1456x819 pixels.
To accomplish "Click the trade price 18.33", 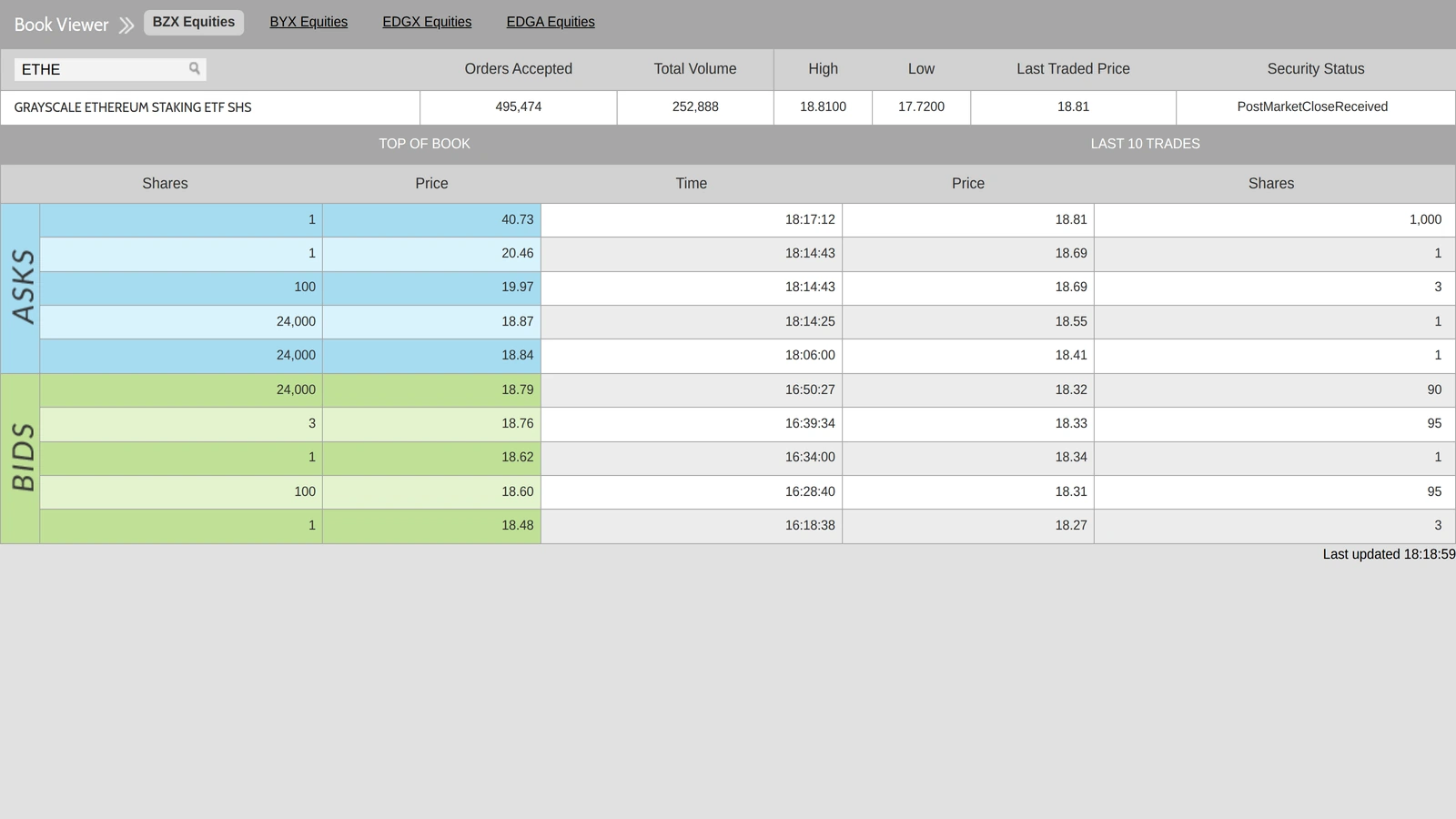I will (1071, 424).
